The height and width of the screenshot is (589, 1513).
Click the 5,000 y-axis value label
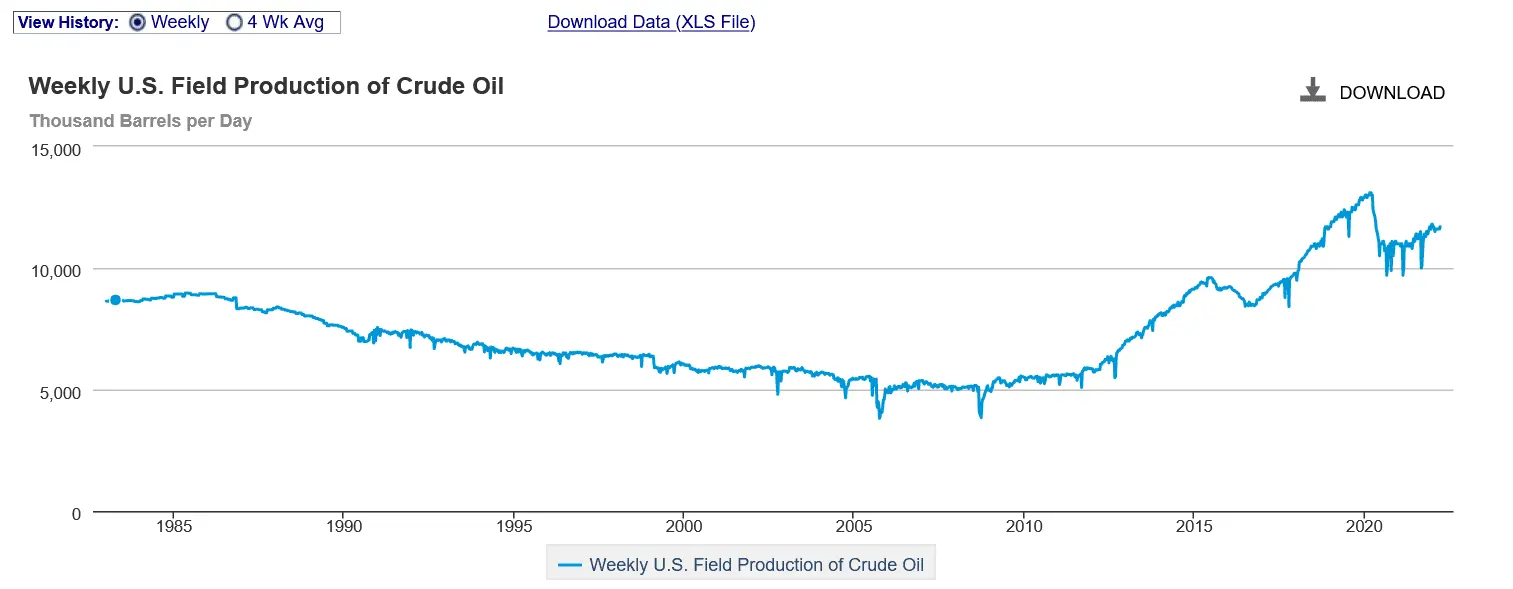pyautogui.click(x=62, y=392)
